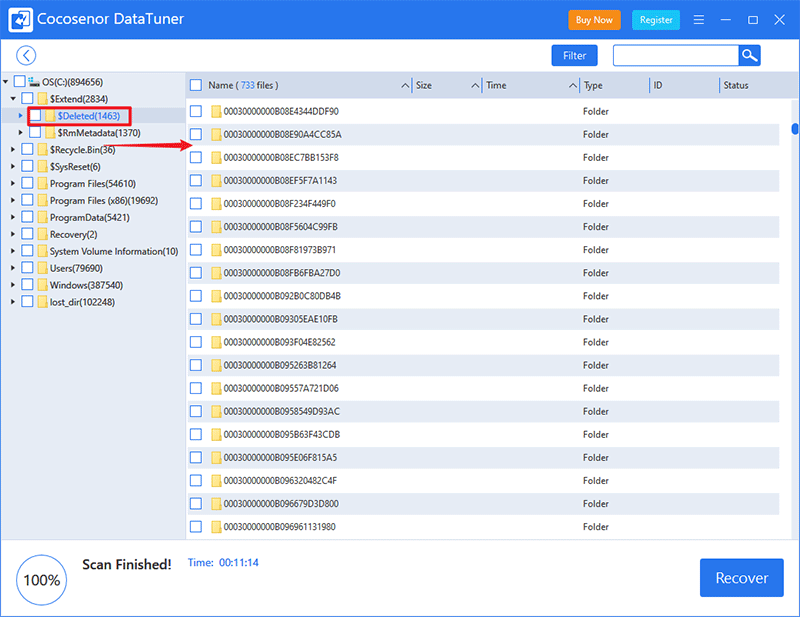This screenshot has height=617, width=800.
Task: Expand the $Deleted(1463) node
Action: coord(20,116)
